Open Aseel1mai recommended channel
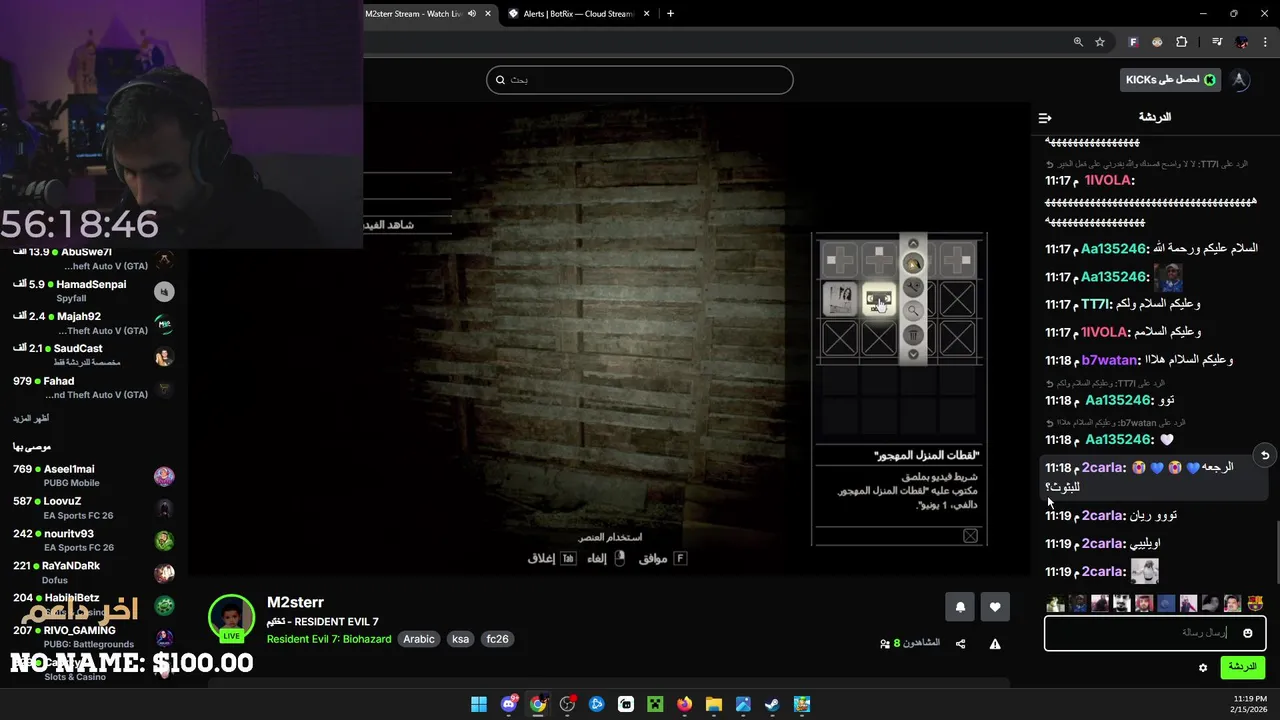This screenshot has height=720, width=1280. click(94, 476)
